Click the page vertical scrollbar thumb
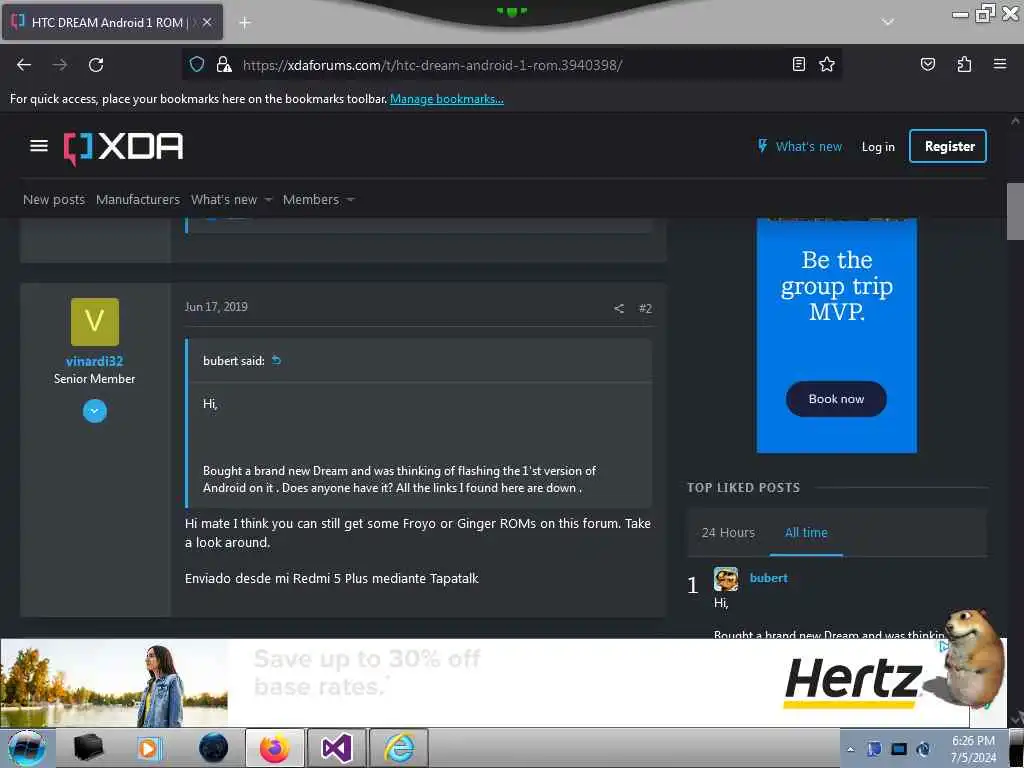 (x=1015, y=211)
